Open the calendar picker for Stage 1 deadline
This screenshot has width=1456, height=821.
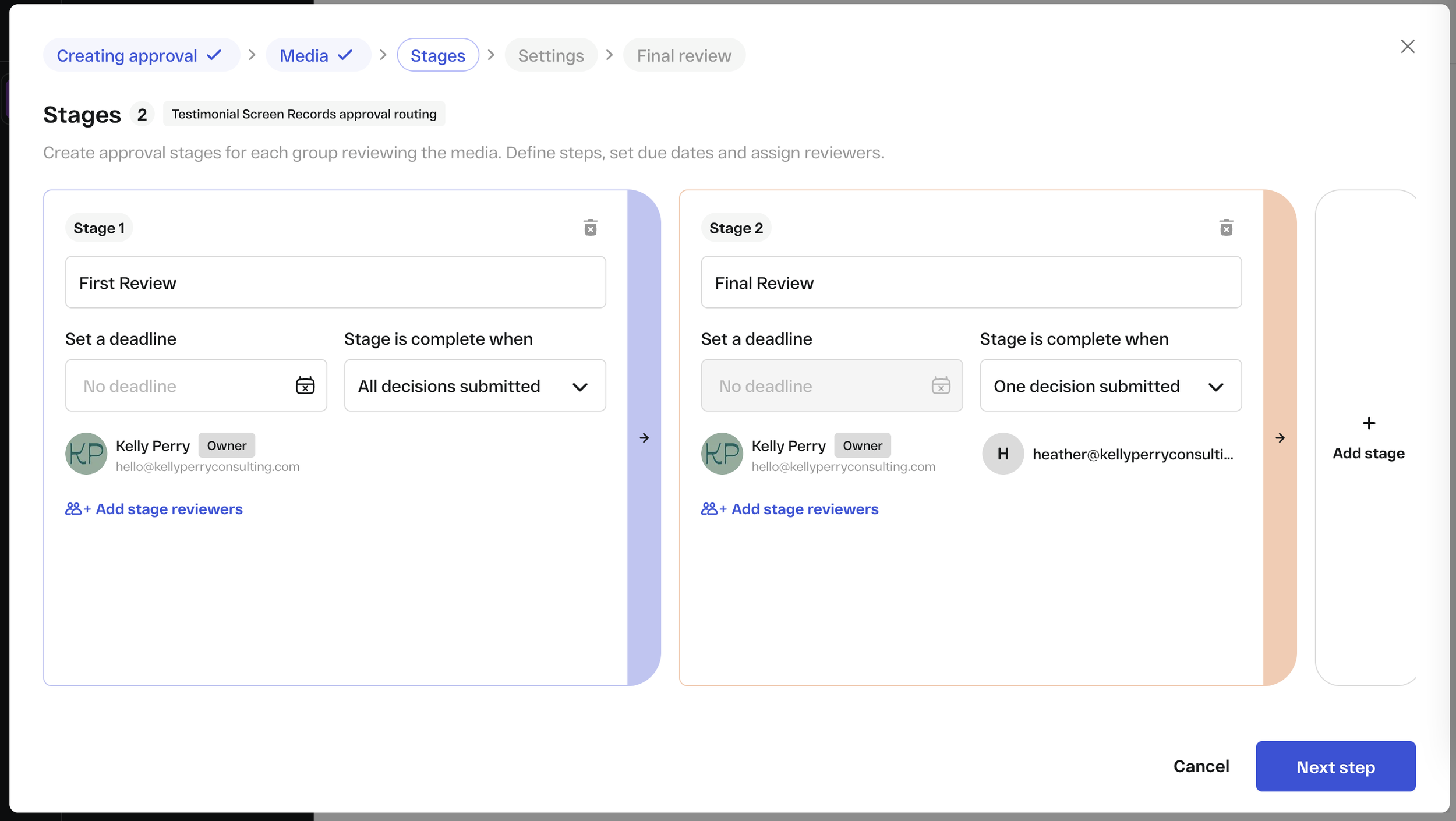coord(305,385)
